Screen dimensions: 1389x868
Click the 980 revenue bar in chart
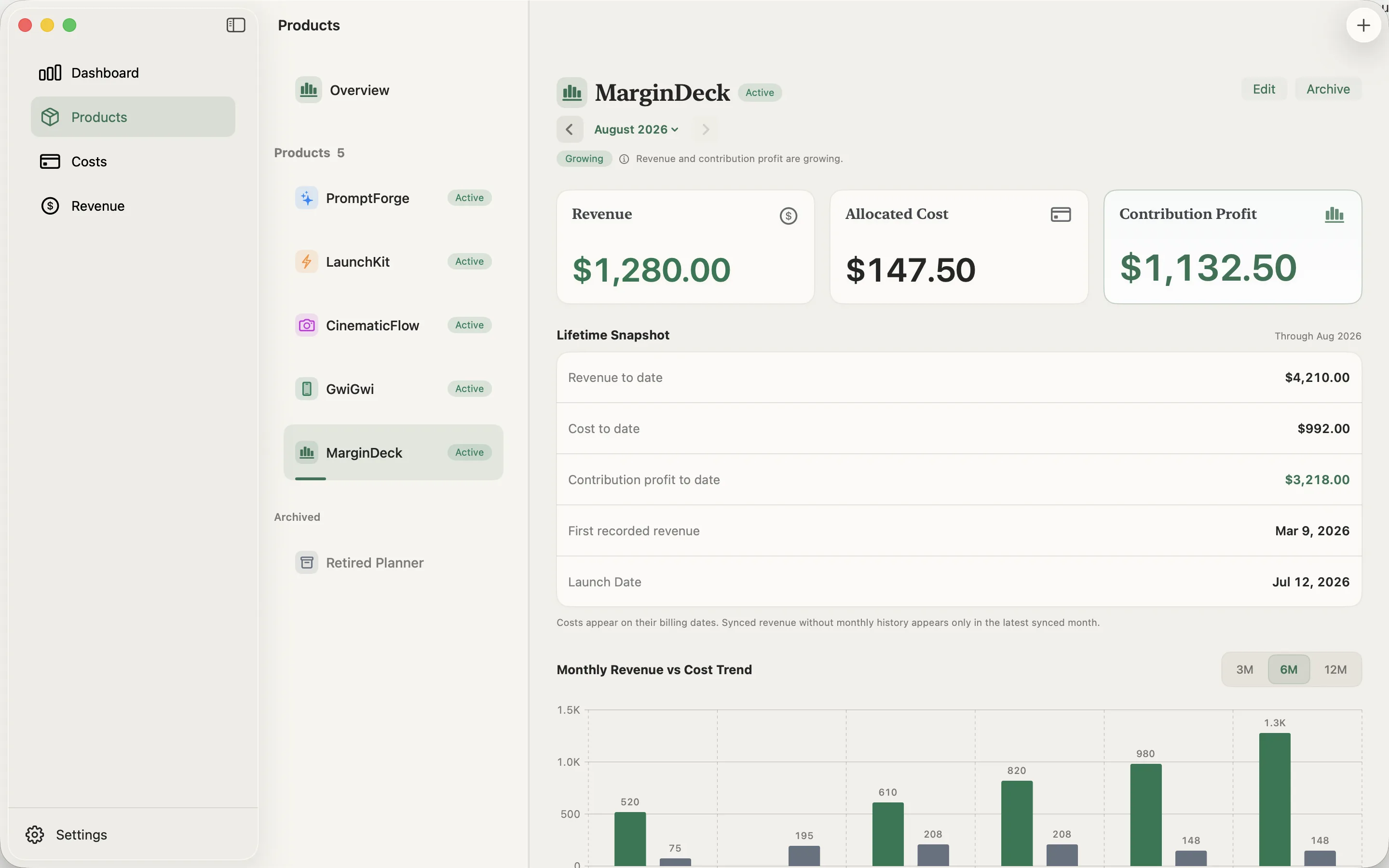(x=1145, y=814)
